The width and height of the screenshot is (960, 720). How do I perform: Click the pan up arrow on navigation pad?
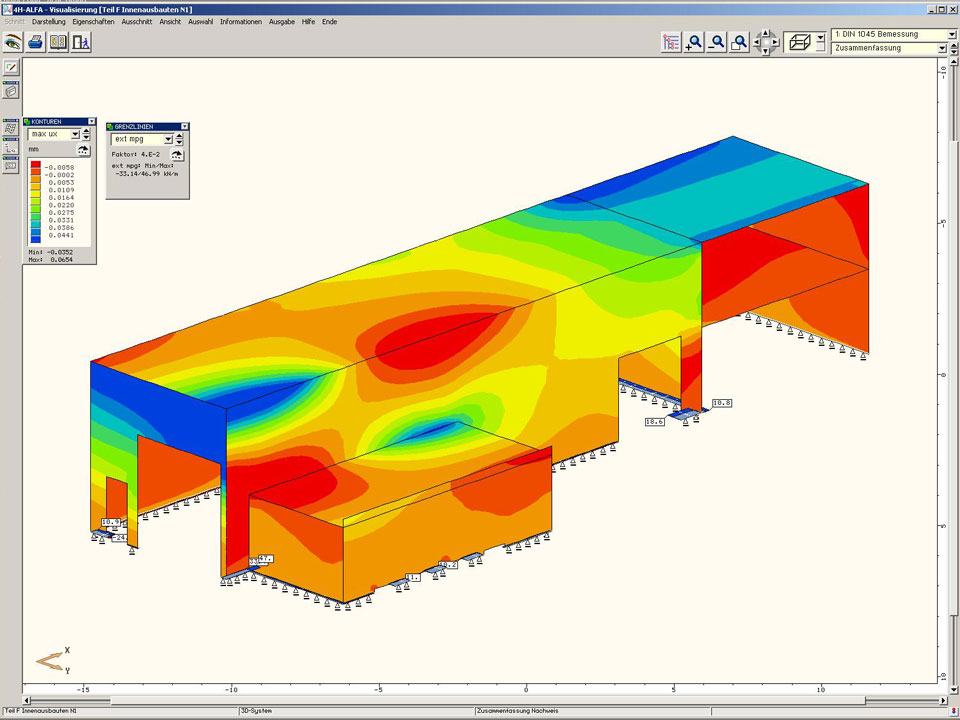767,33
